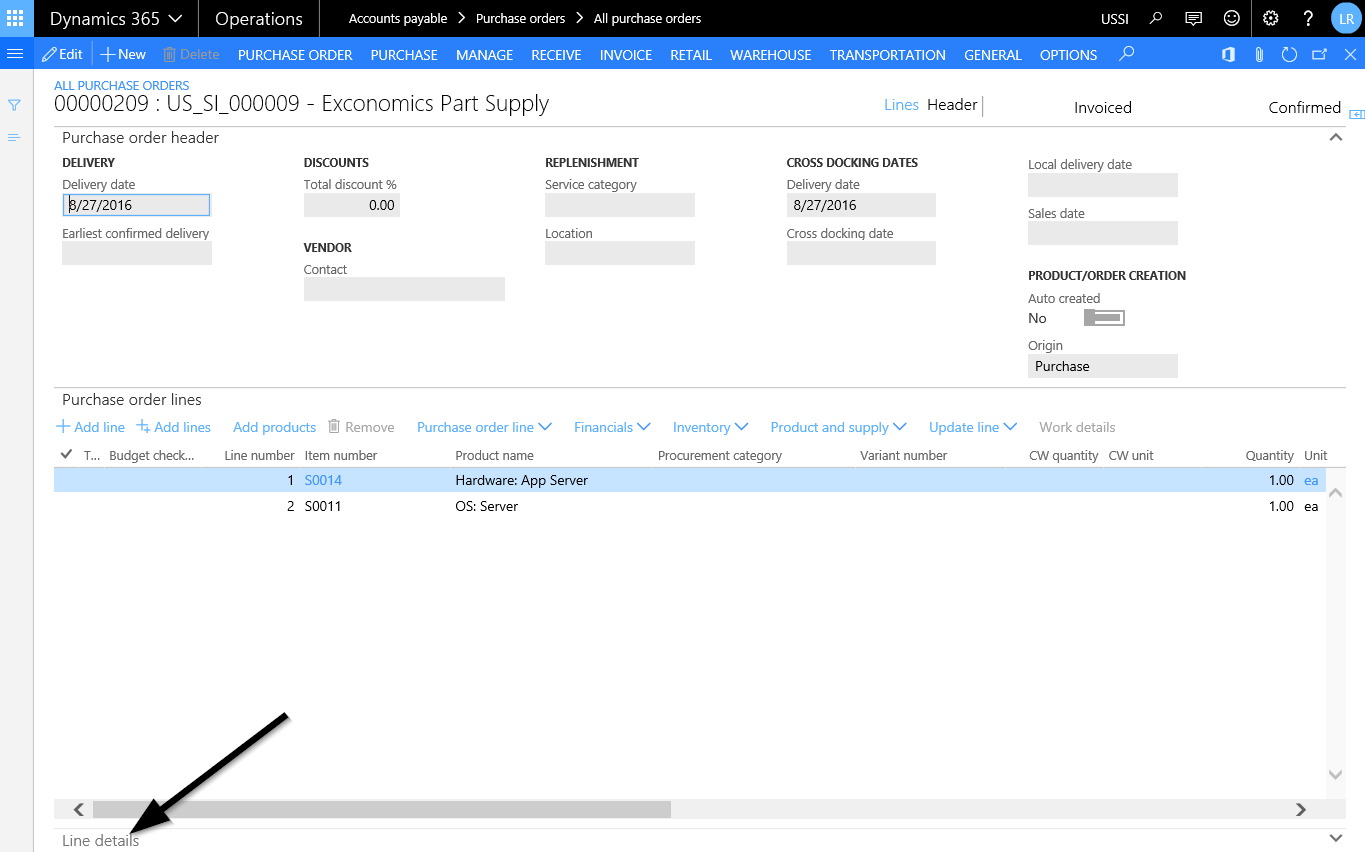Click the FactBox pane toggle icon
1365x852 pixels.
coord(1357,115)
